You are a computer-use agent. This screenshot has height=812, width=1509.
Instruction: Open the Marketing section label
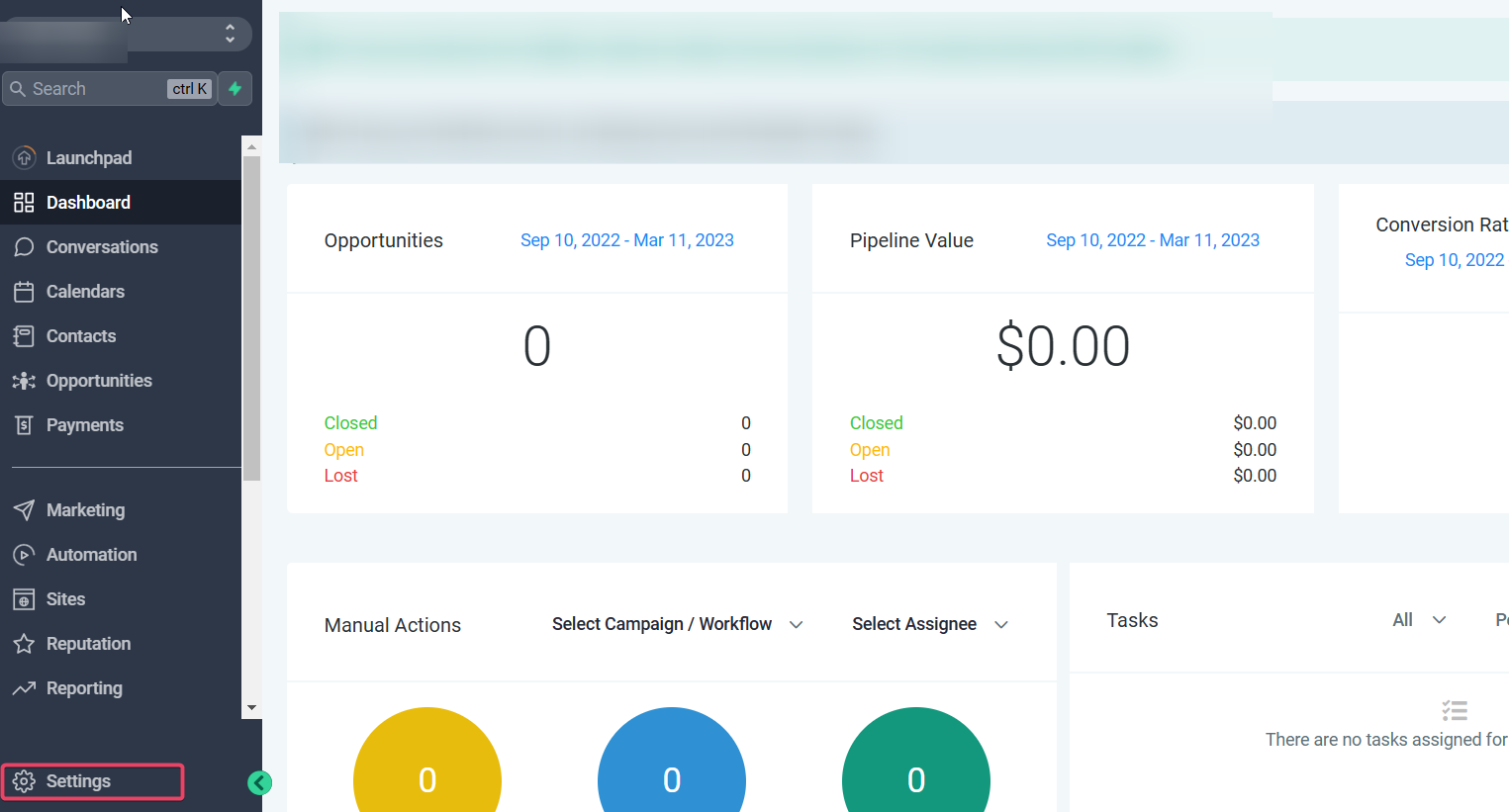click(x=86, y=509)
